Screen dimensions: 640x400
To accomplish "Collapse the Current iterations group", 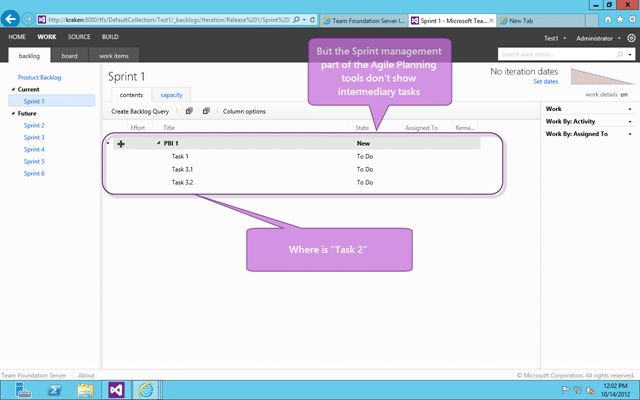I will [x=13, y=89].
